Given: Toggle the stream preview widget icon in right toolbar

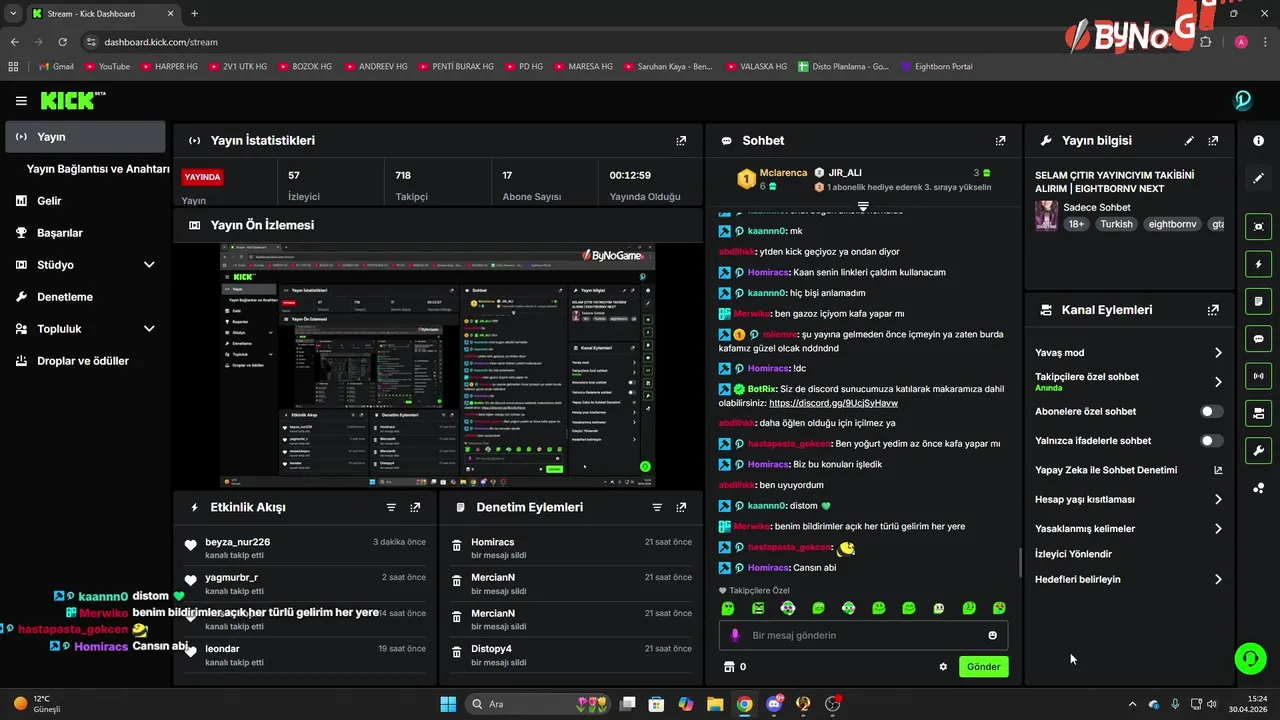Looking at the screenshot, I should 1259,227.
